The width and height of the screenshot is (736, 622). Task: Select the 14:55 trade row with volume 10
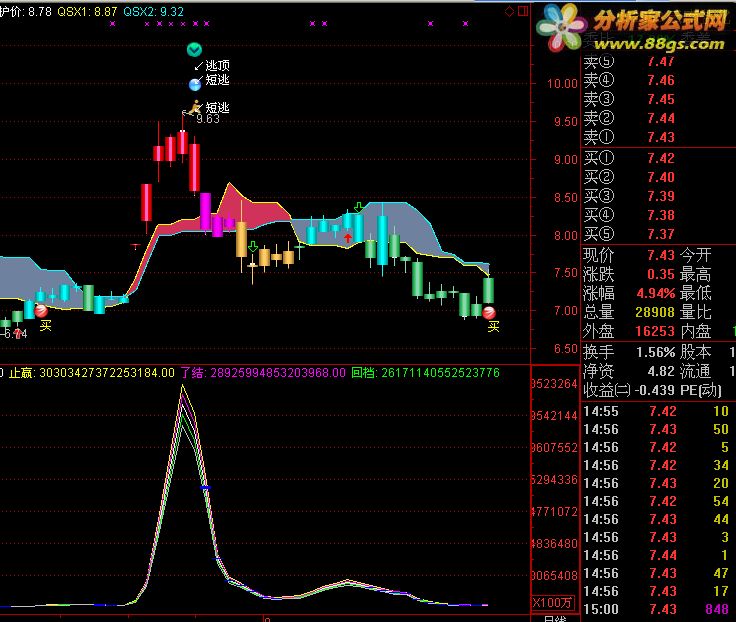[657, 411]
